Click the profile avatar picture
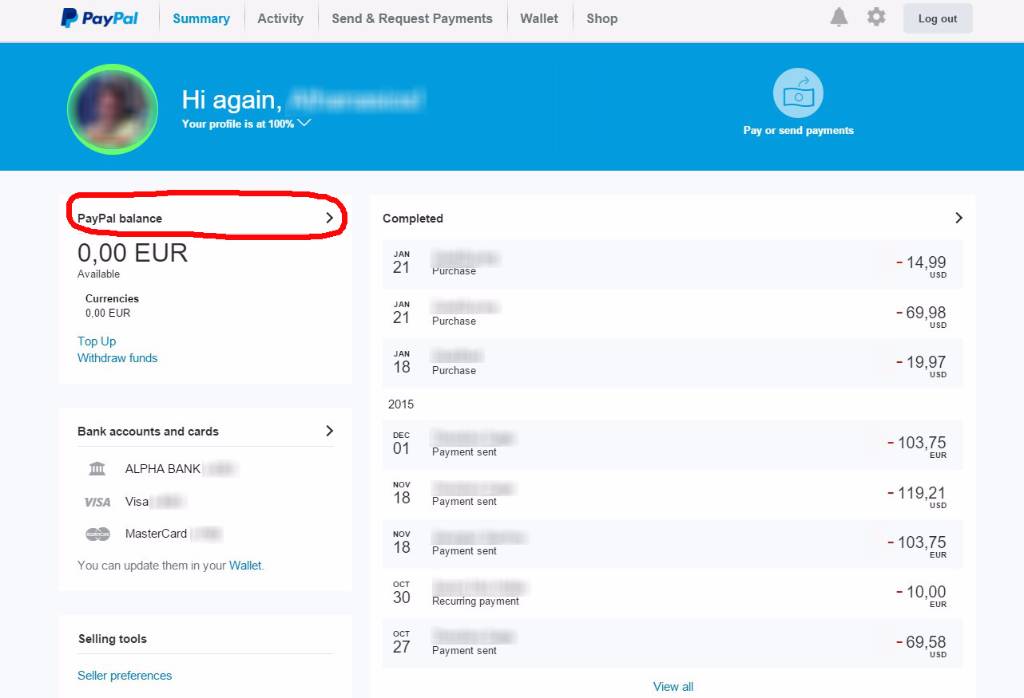Screen dimensions: 1024x698 (x=111, y=108)
